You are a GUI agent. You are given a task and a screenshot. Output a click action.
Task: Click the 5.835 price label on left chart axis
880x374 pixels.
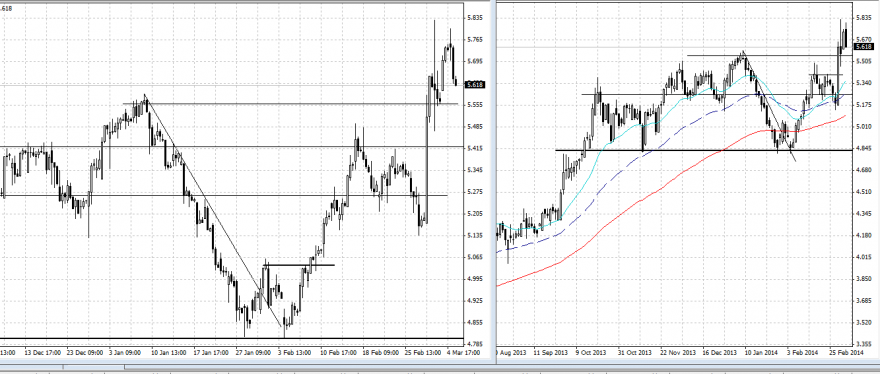[x=475, y=18]
